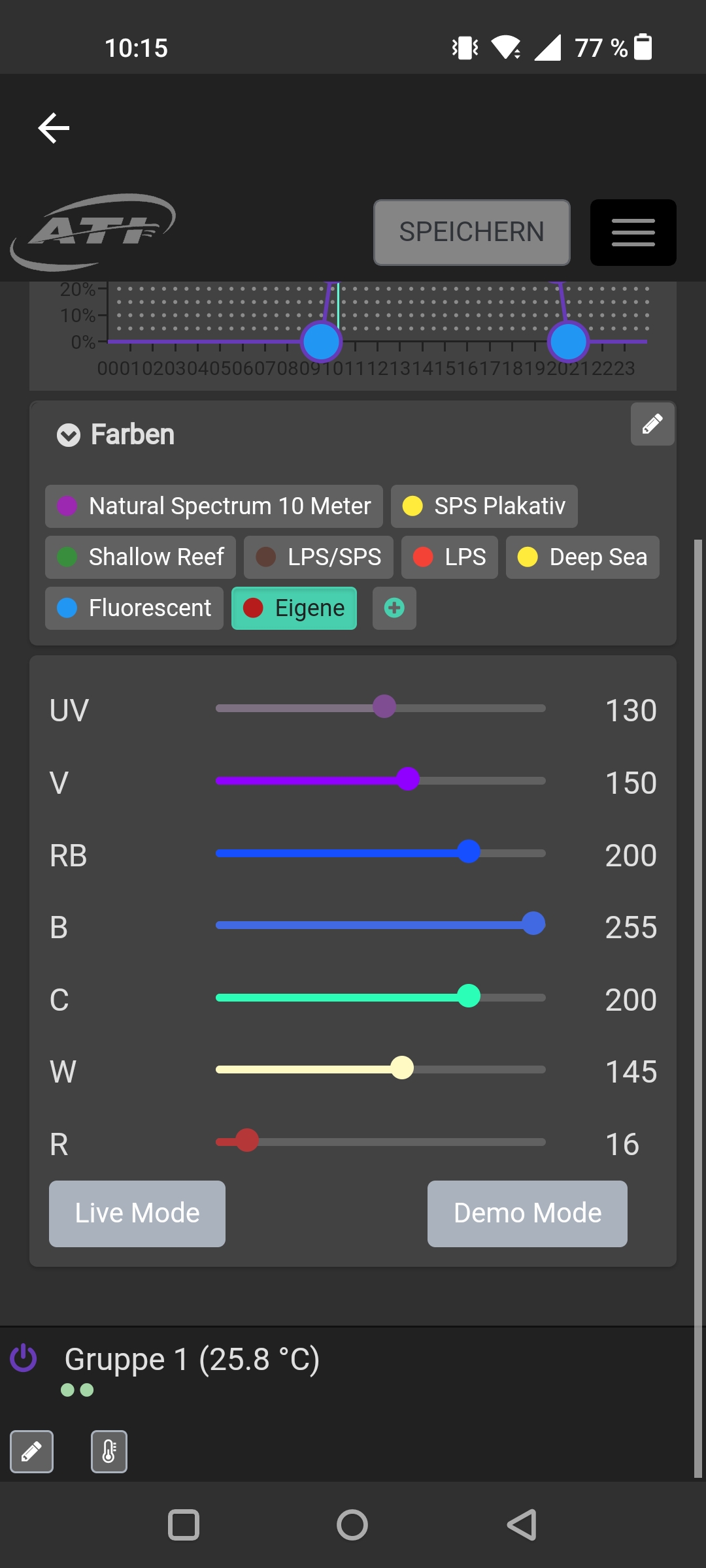706x1568 pixels.
Task: Tap the edit pencil icon below Gruppe 1
Action: click(31, 1452)
